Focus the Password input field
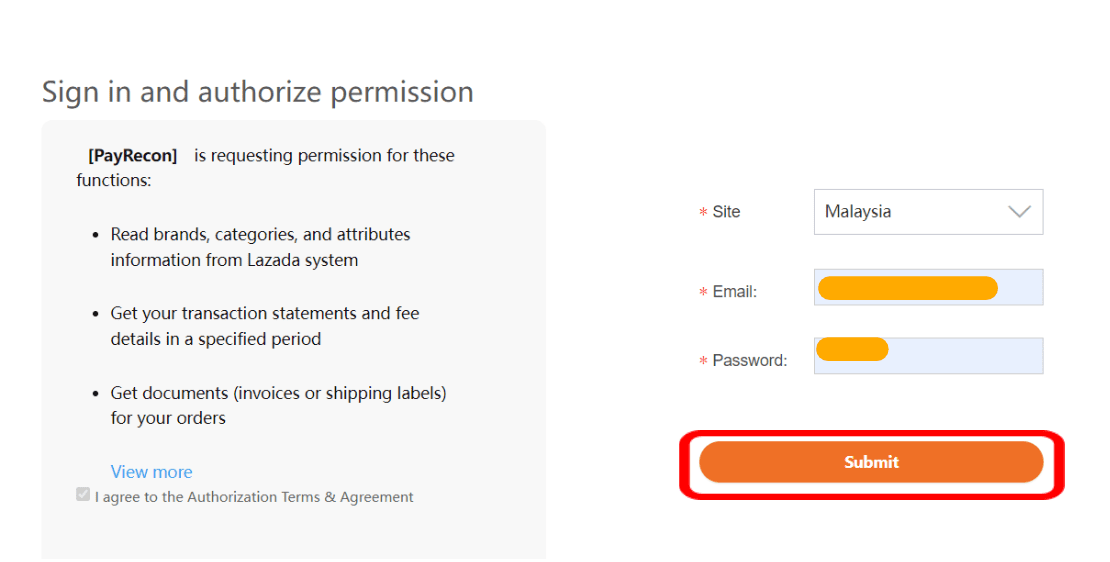The width and height of the screenshot is (1110, 562). 928,355
